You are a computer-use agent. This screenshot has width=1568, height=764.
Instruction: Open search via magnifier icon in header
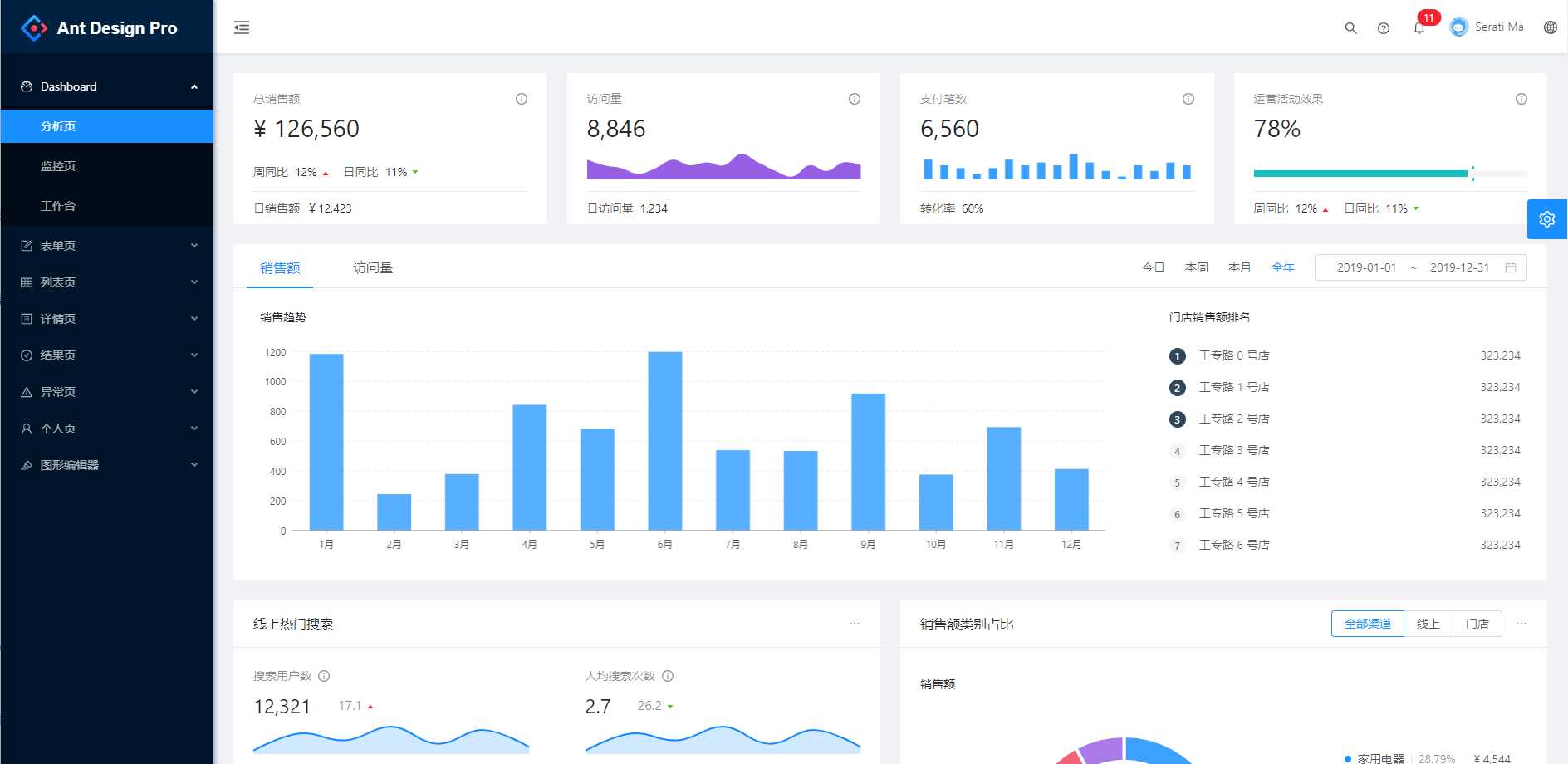pos(1350,27)
